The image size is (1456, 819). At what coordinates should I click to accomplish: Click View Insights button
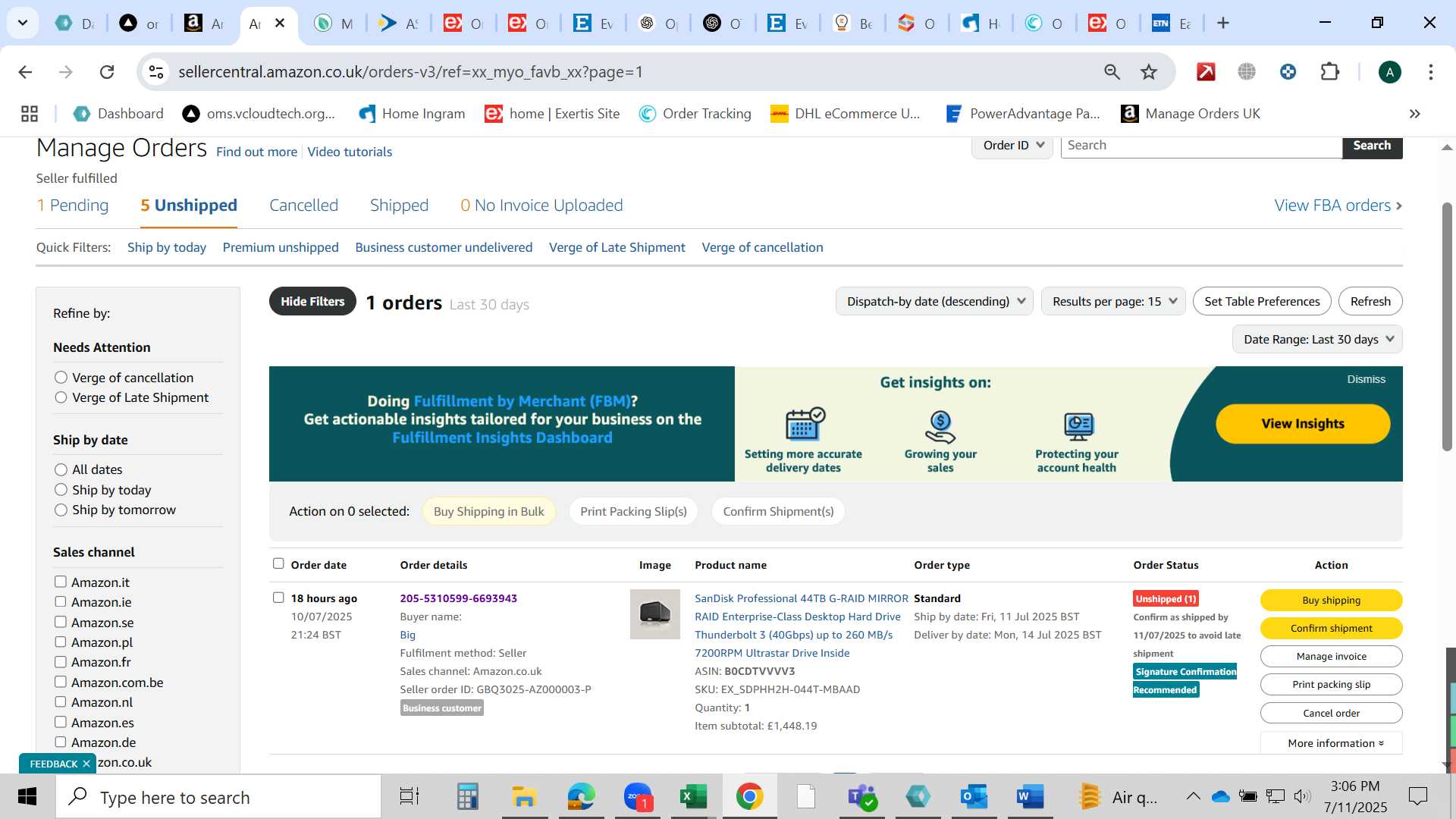coord(1303,424)
